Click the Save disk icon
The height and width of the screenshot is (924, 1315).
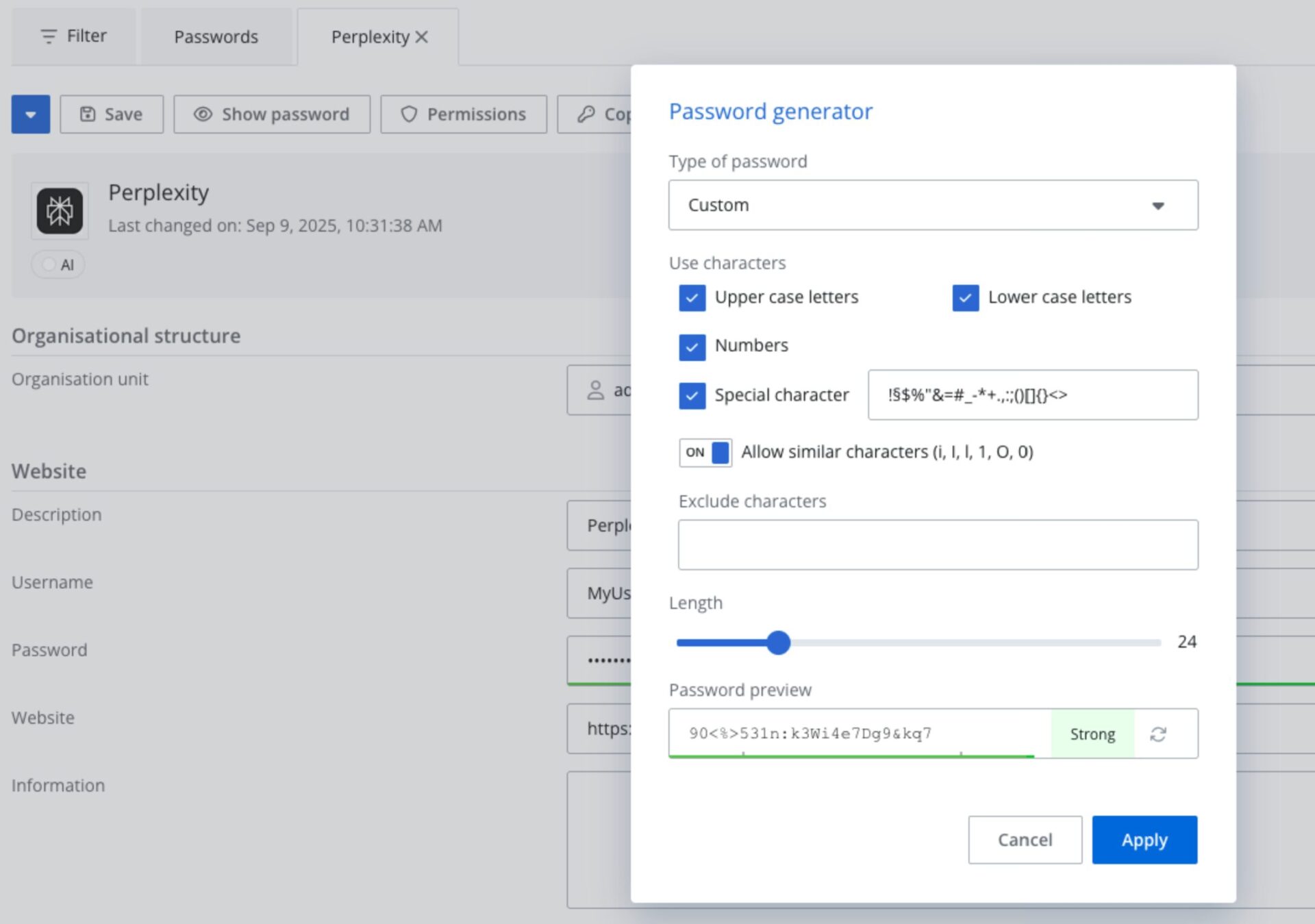[88, 114]
